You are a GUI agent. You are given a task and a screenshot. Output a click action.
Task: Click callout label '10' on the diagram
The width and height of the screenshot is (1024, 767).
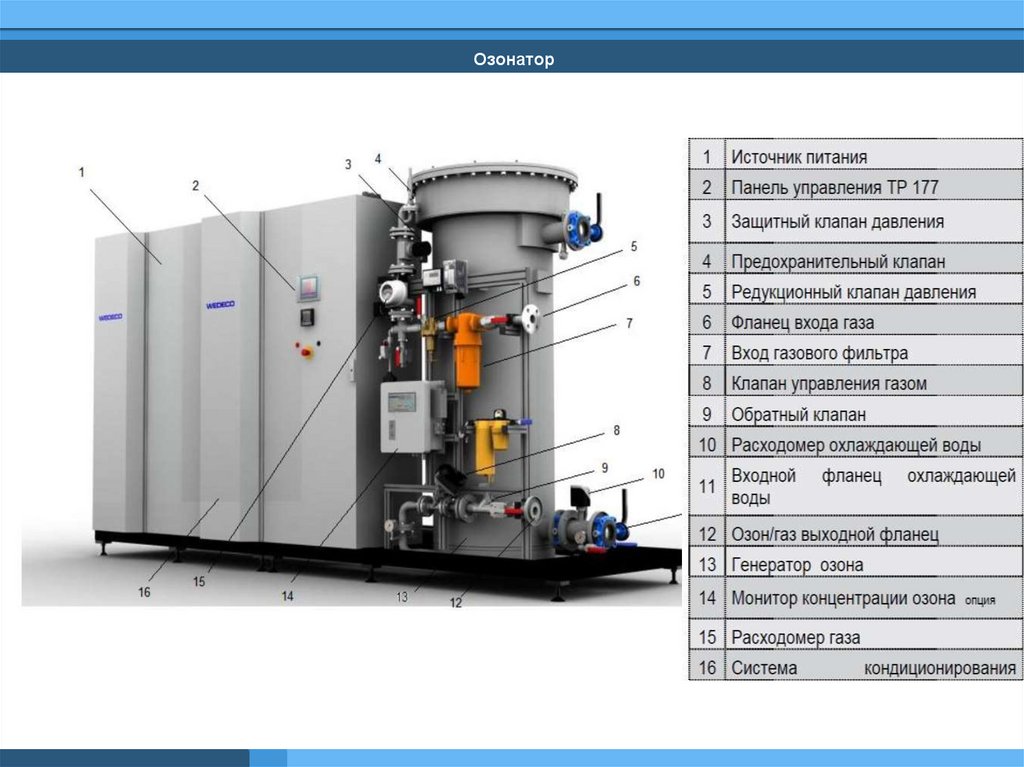click(658, 474)
